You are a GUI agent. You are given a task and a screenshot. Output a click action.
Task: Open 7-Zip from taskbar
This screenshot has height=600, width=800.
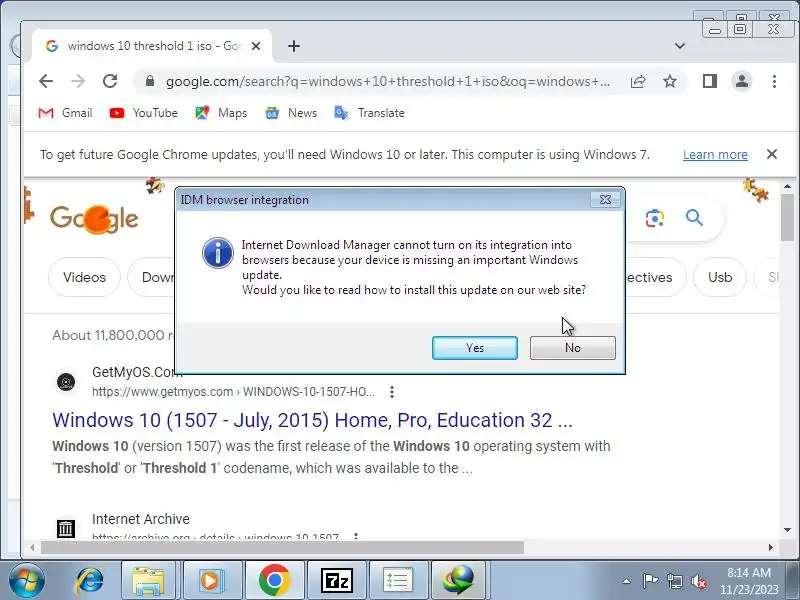(337, 581)
